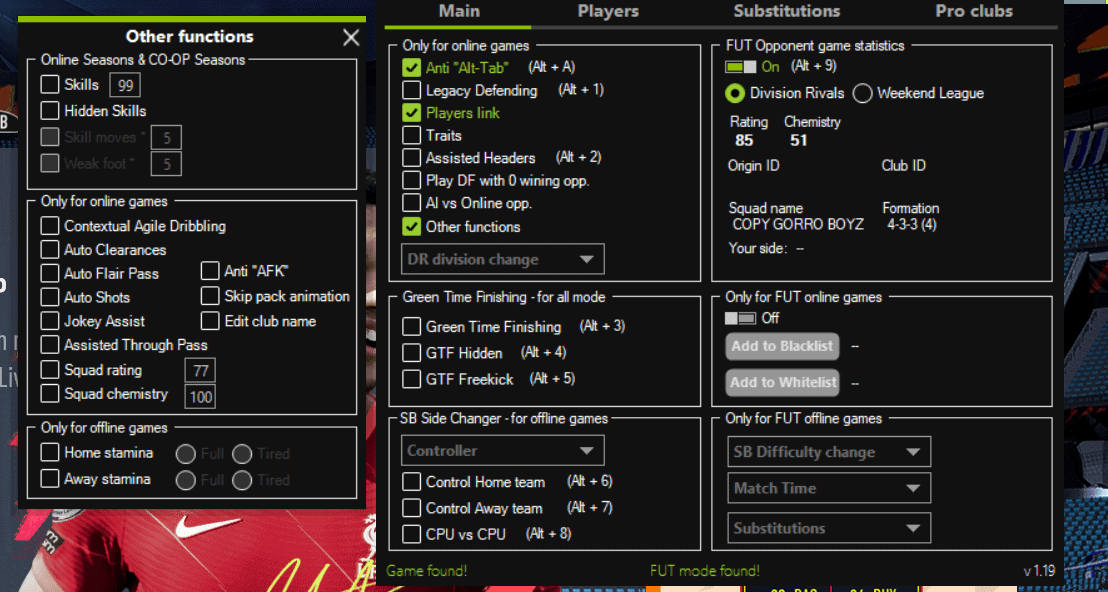Enable the Traits checkbox
Screen dimensions: 1108x592
pos(411,136)
